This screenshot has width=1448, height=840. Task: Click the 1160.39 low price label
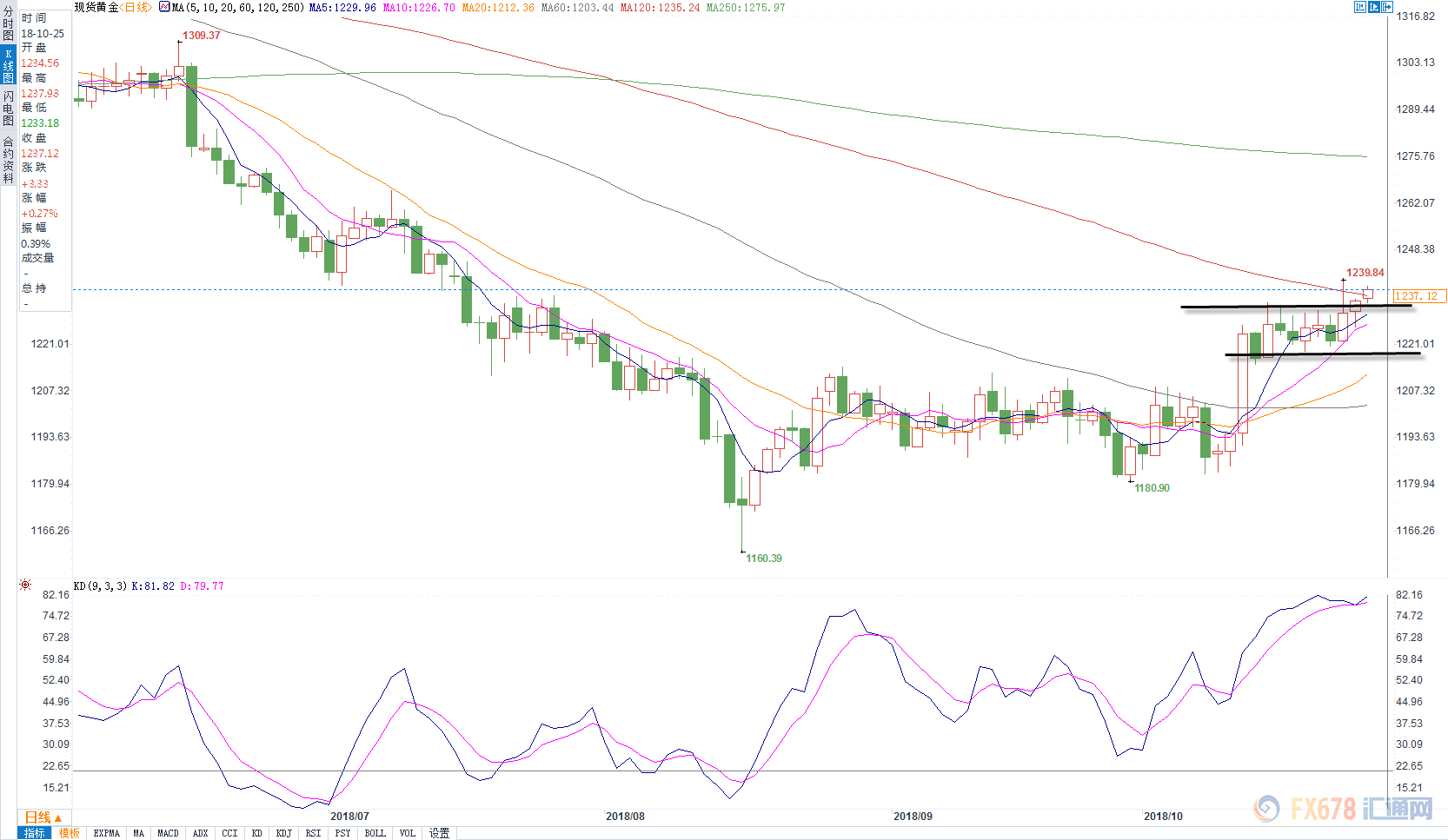click(763, 559)
